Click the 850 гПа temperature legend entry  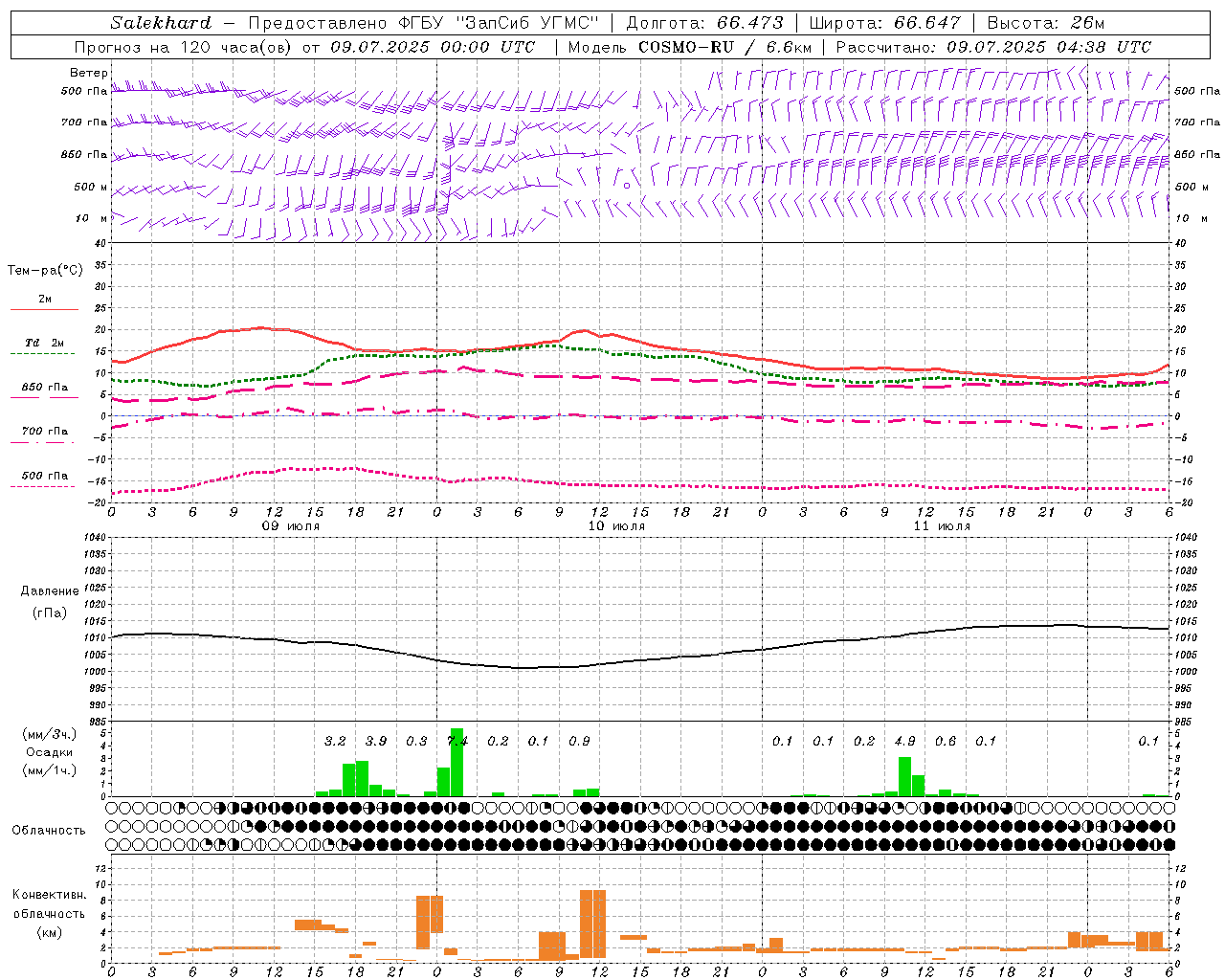click(x=45, y=388)
